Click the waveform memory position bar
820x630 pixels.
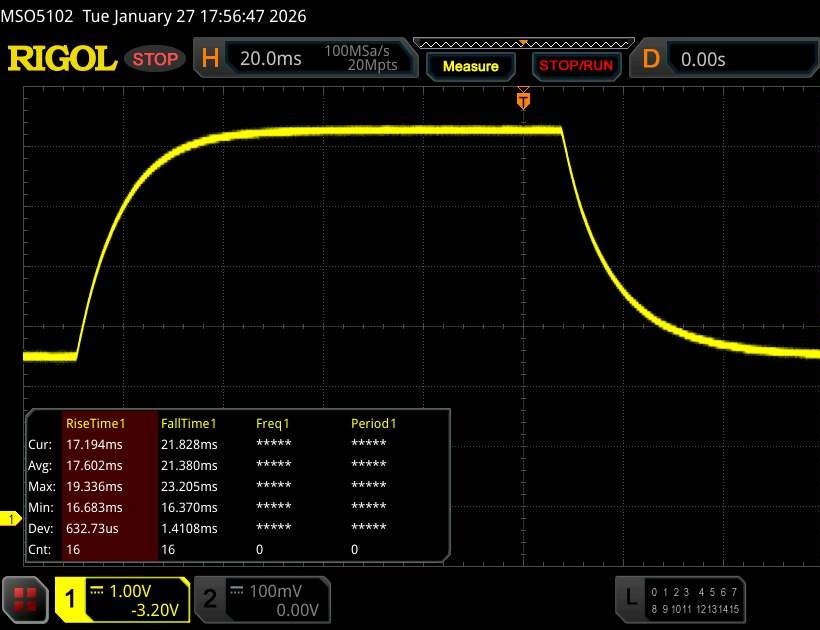point(522,43)
